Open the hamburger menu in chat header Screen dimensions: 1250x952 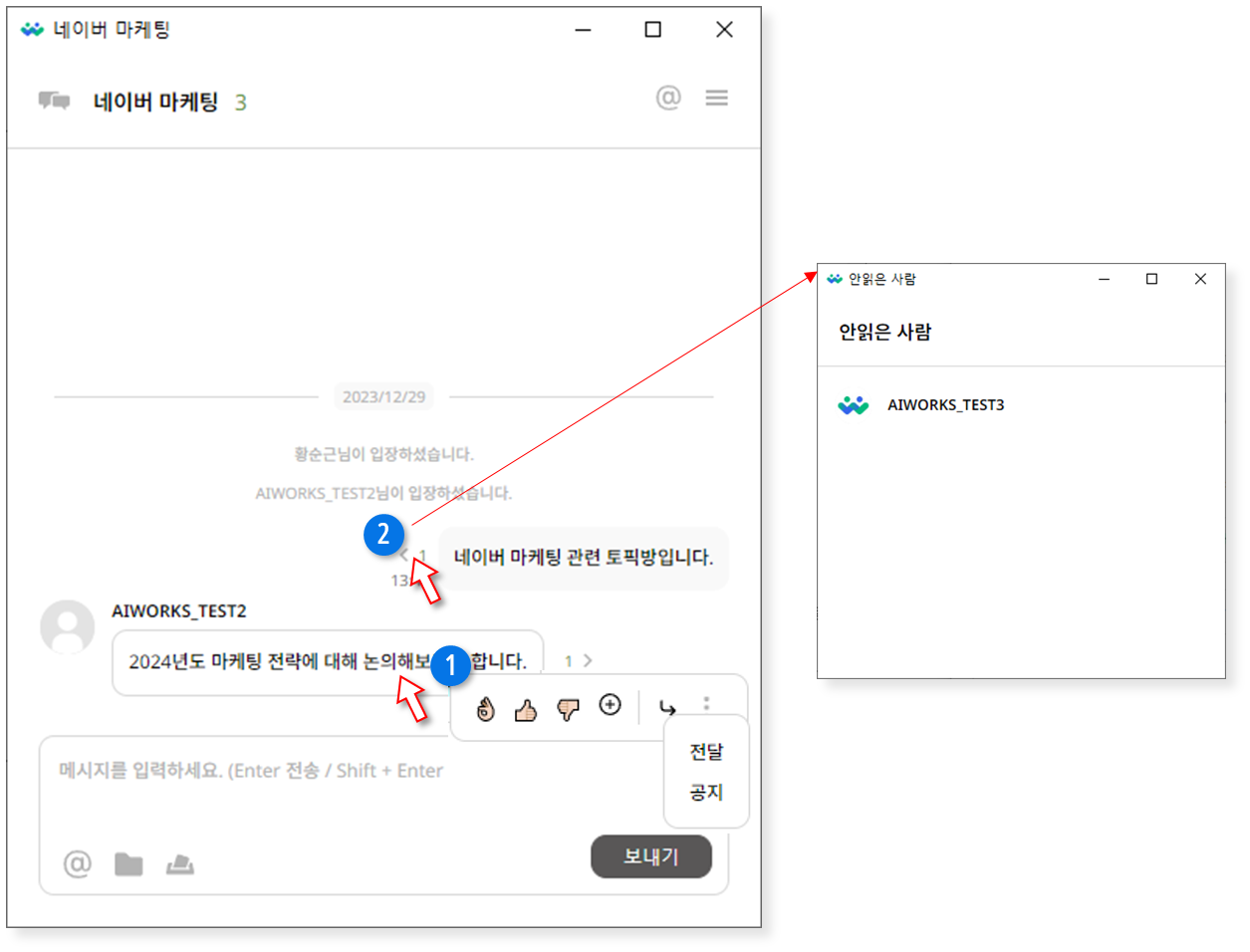(717, 98)
